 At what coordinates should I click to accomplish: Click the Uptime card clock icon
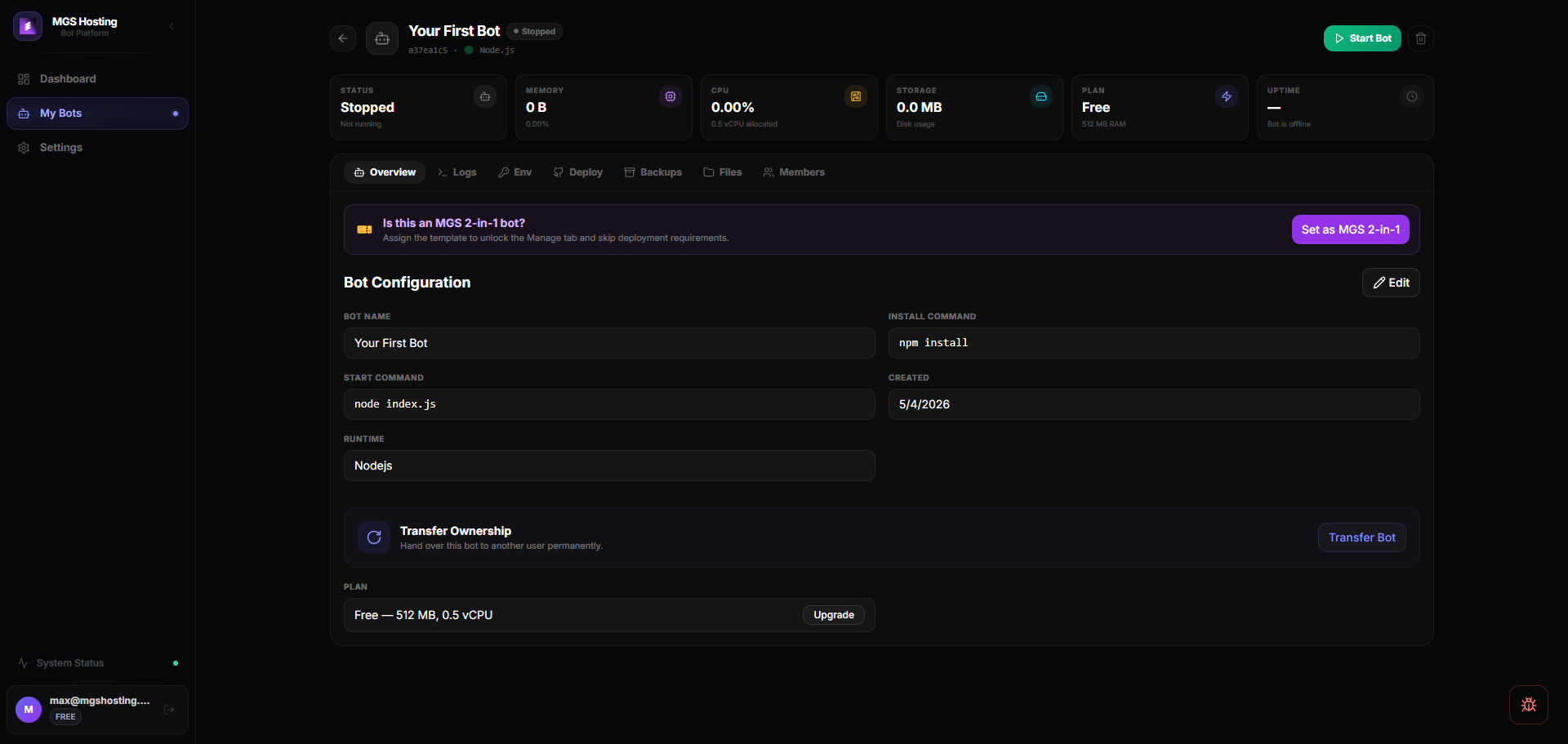[x=1412, y=96]
